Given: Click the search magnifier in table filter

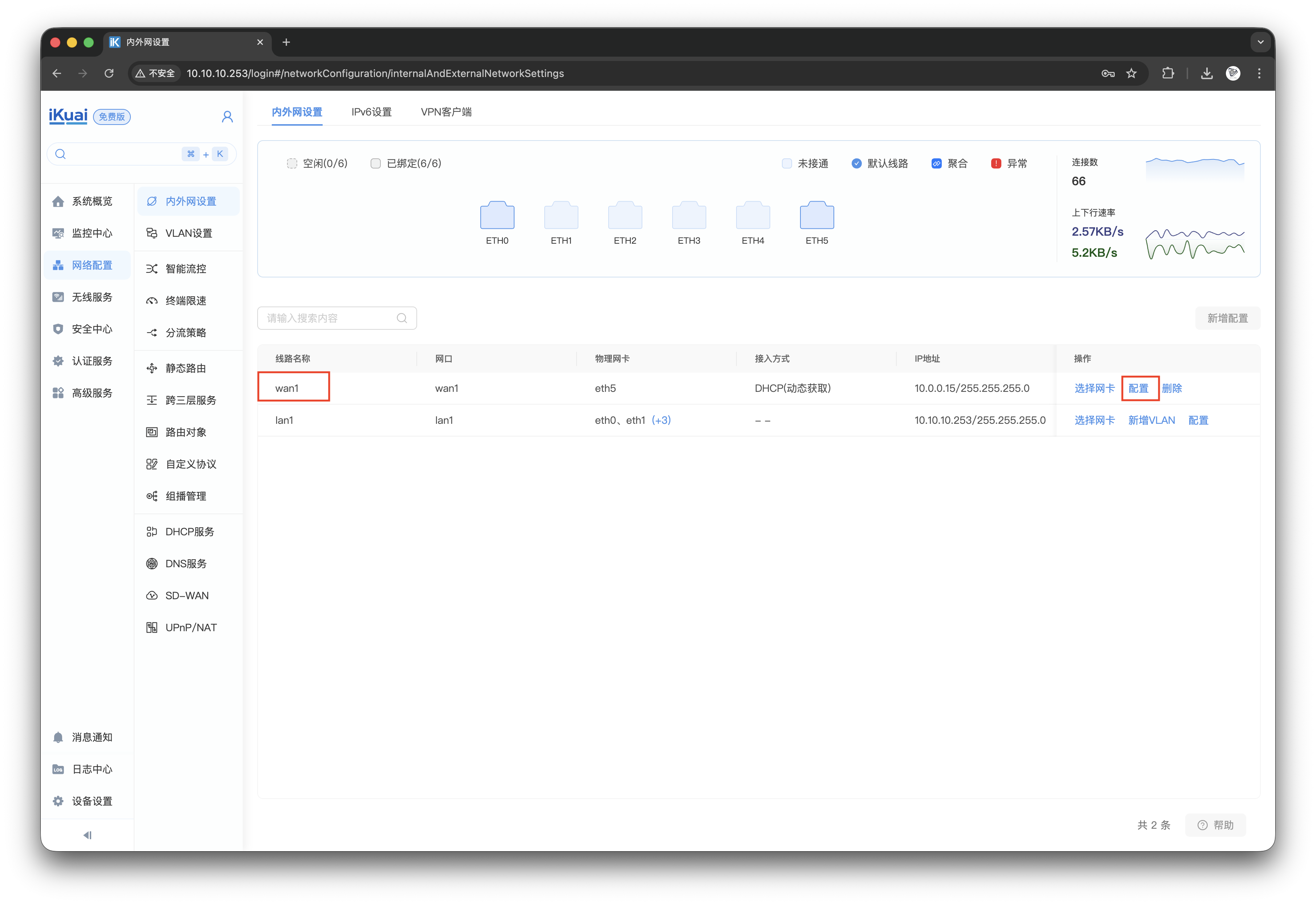Looking at the screenshot, I should point(401,318).
